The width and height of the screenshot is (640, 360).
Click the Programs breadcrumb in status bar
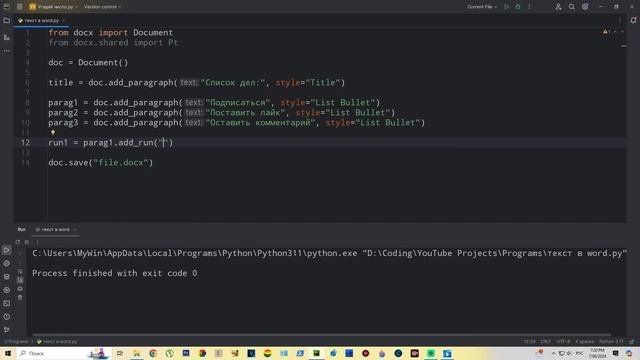17,342
